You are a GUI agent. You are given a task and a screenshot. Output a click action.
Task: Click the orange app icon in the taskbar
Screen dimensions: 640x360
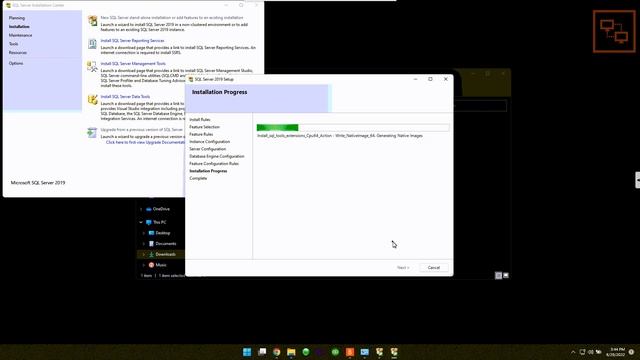(350, 352)
